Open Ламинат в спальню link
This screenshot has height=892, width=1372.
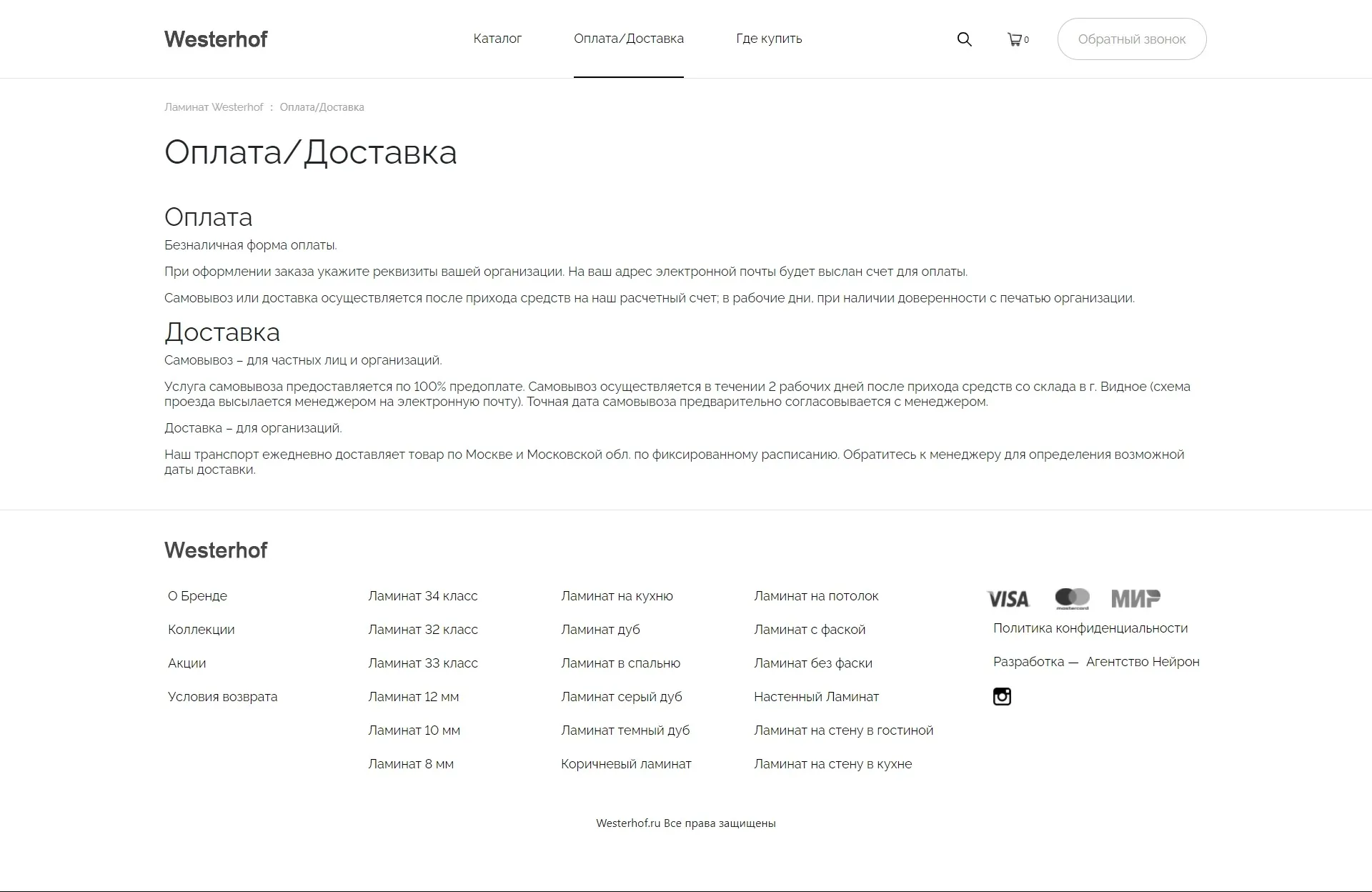(x=620, y=663)
